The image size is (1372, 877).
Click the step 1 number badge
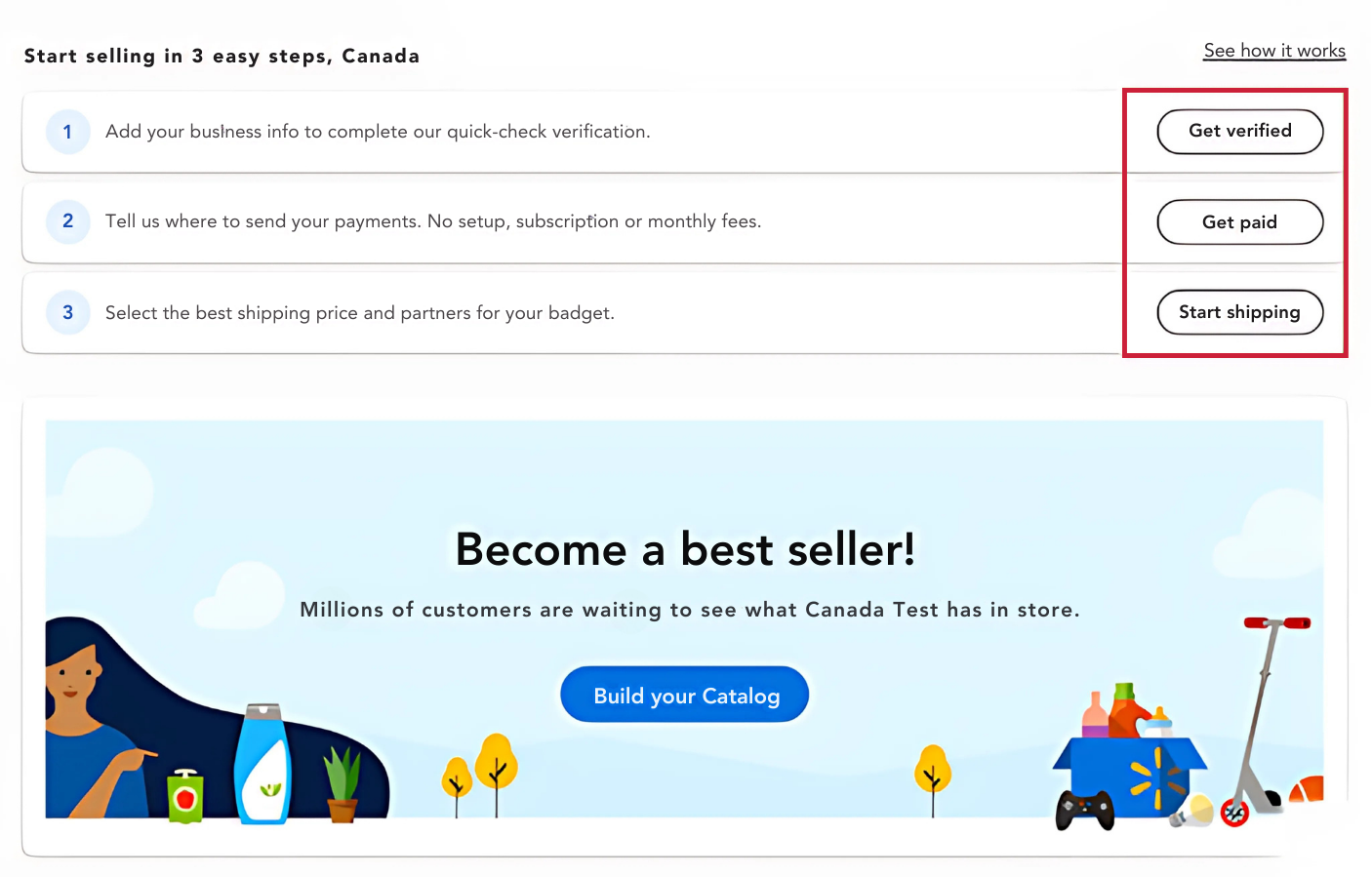tap(67, 131)
